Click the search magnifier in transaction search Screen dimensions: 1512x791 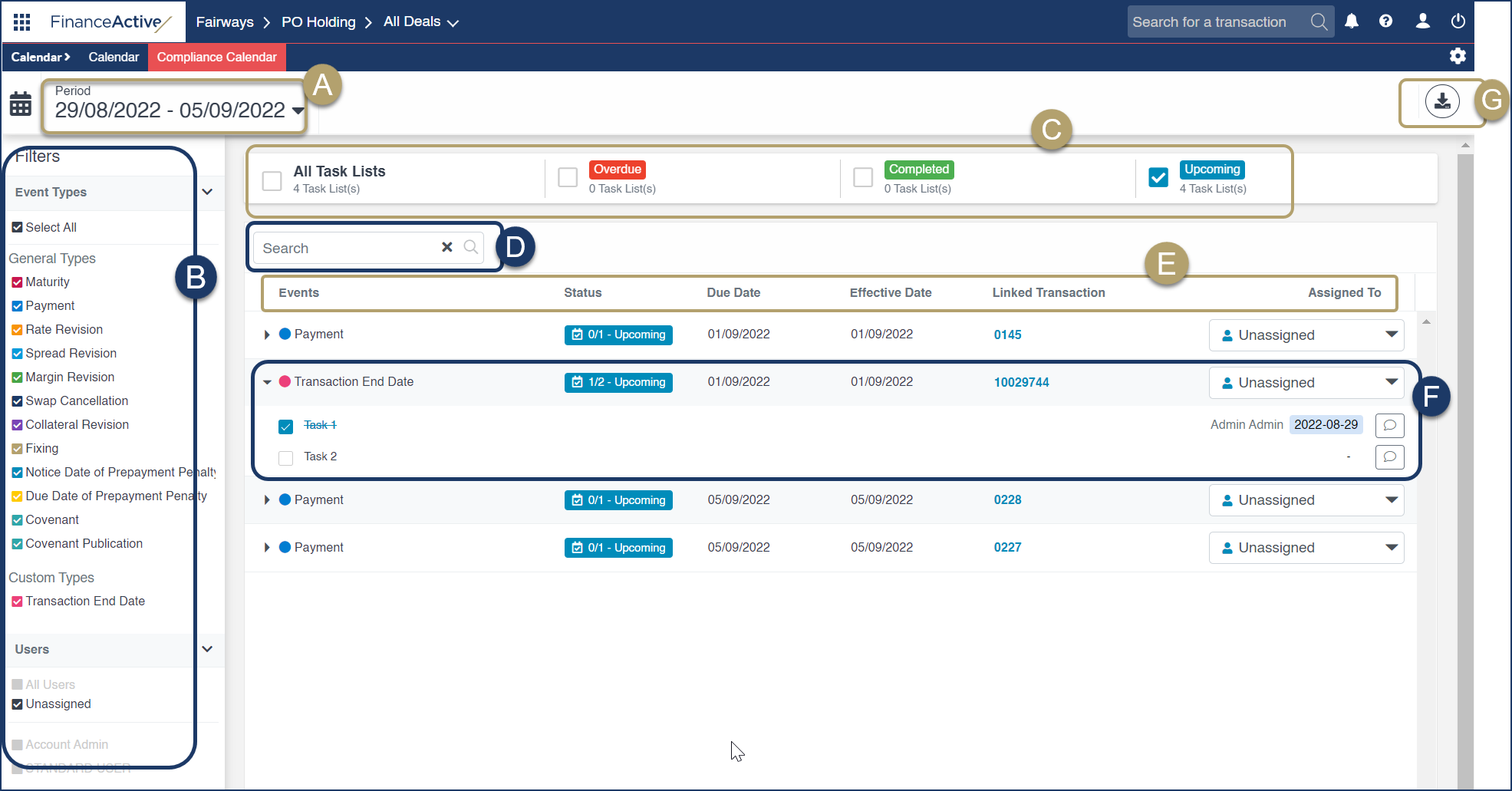[x=1319, y=21]
